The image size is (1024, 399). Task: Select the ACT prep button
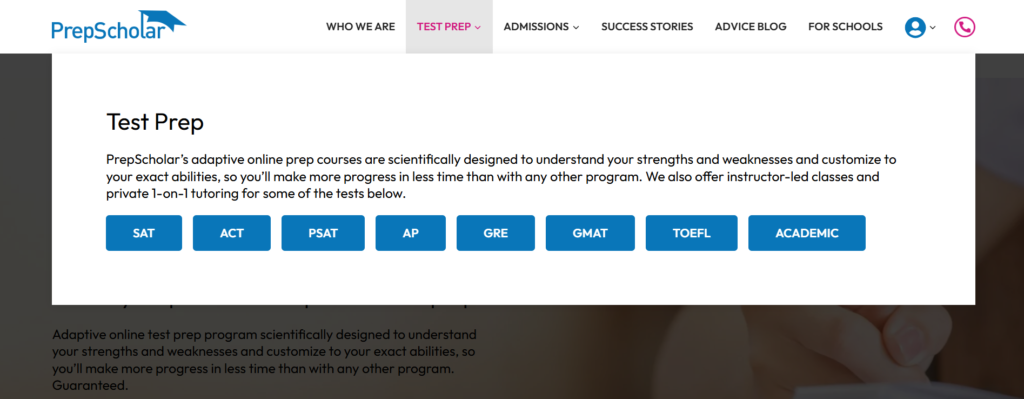pos(231,233)
